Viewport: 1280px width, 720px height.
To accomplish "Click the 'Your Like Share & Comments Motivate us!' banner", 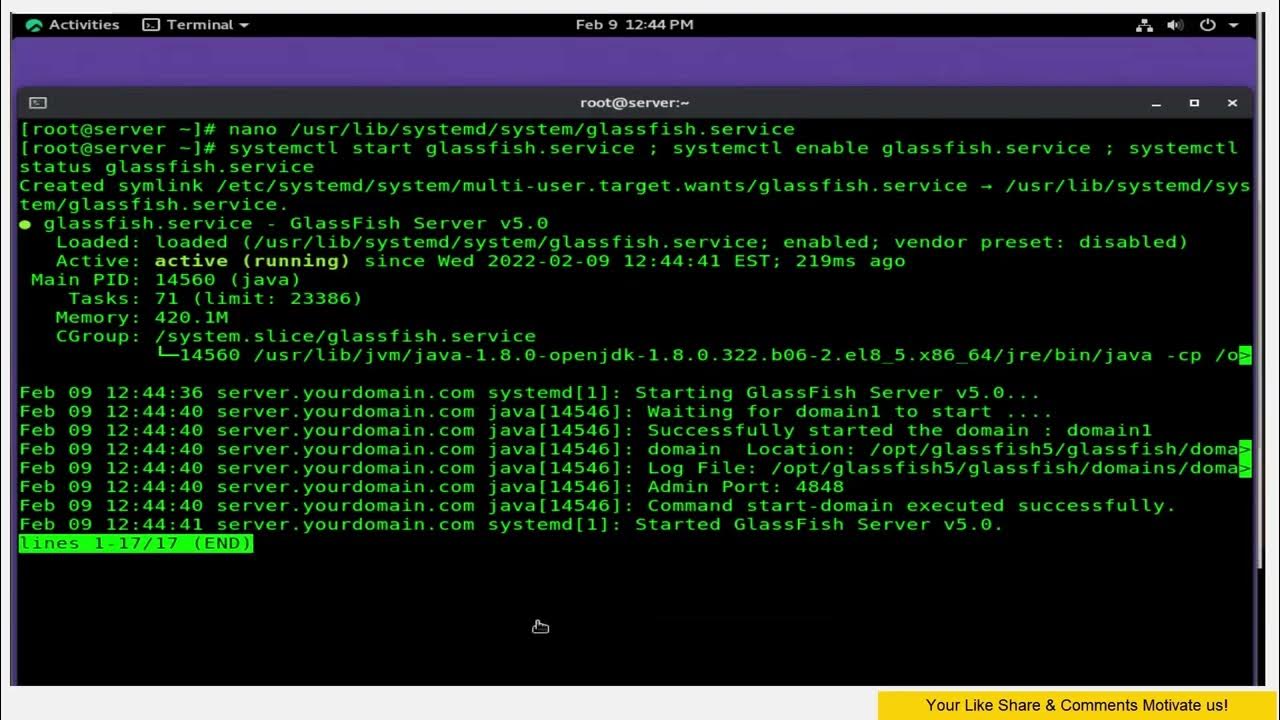I will pos(1077,705).
